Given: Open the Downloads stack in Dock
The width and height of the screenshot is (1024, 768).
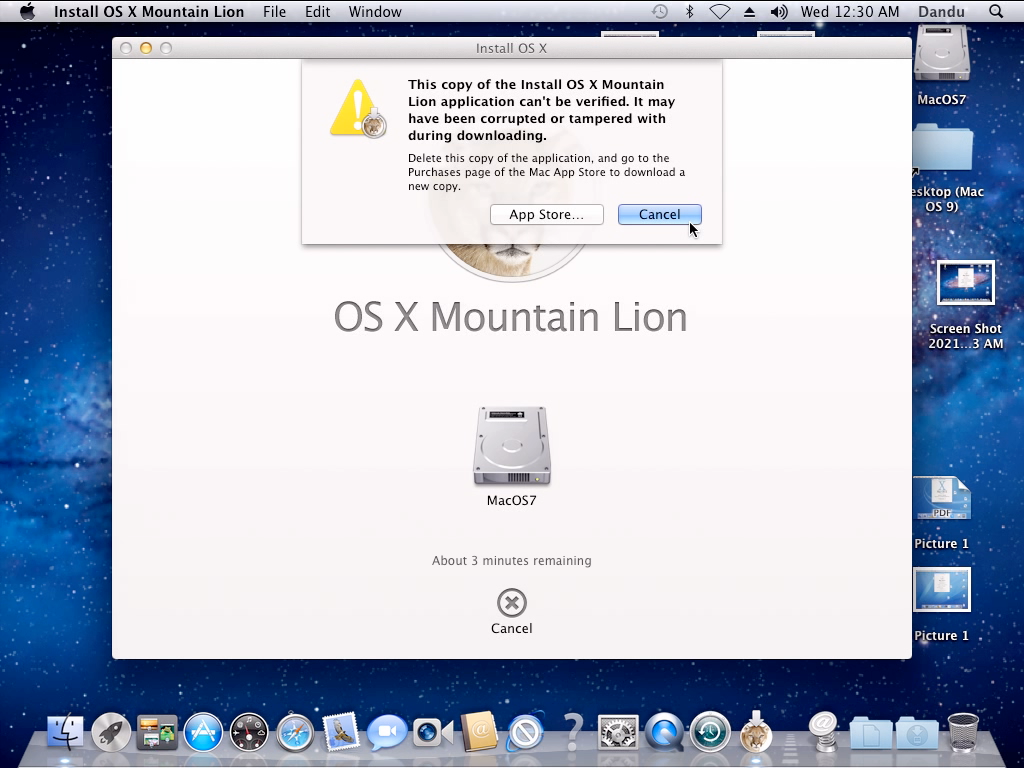Looking at the screenshot, I should point(917,734).
